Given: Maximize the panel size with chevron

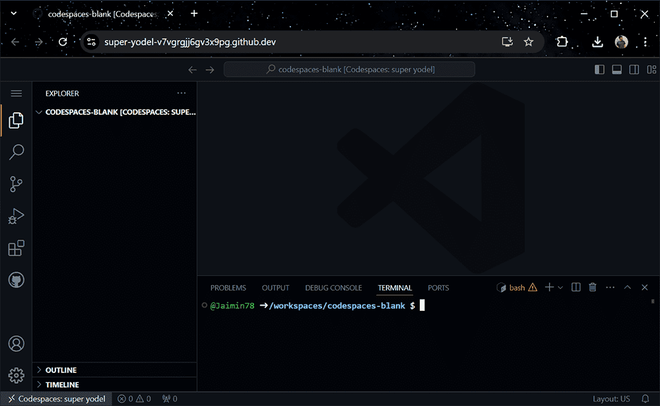Looking at the screenshot, I should [627, 287].
